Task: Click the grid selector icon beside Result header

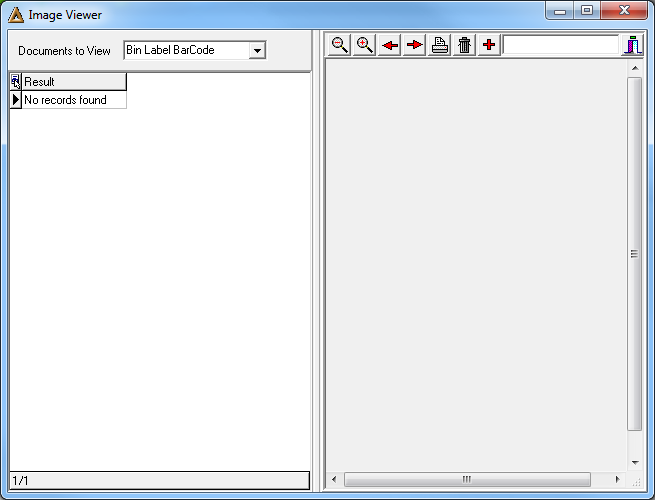Action: coord(15,81)
